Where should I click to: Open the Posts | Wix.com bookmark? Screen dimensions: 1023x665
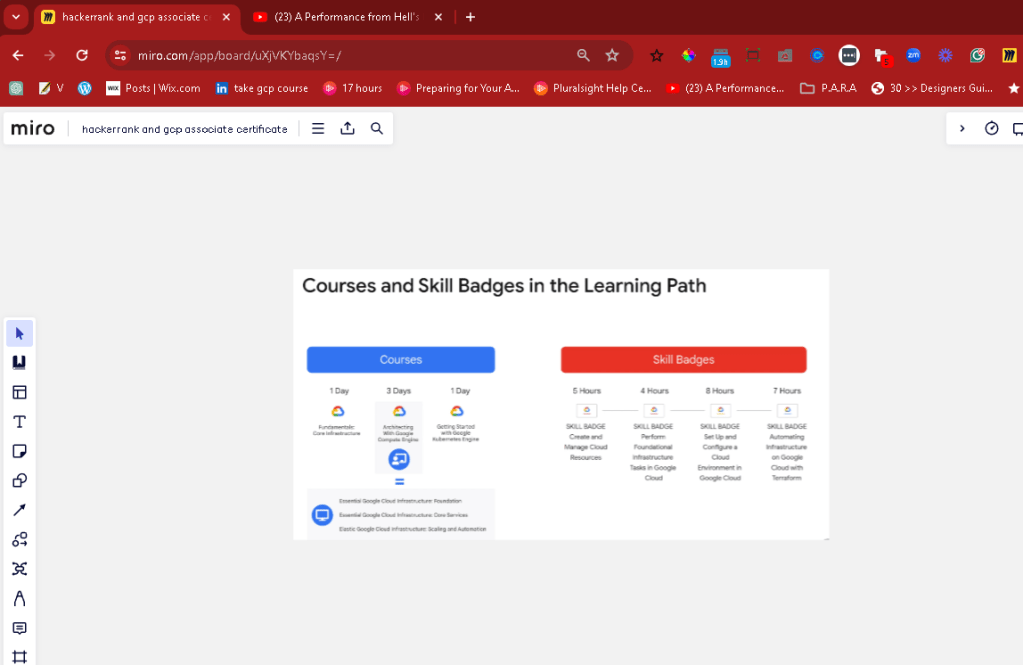pyautogui.click(x=153, y=88)
